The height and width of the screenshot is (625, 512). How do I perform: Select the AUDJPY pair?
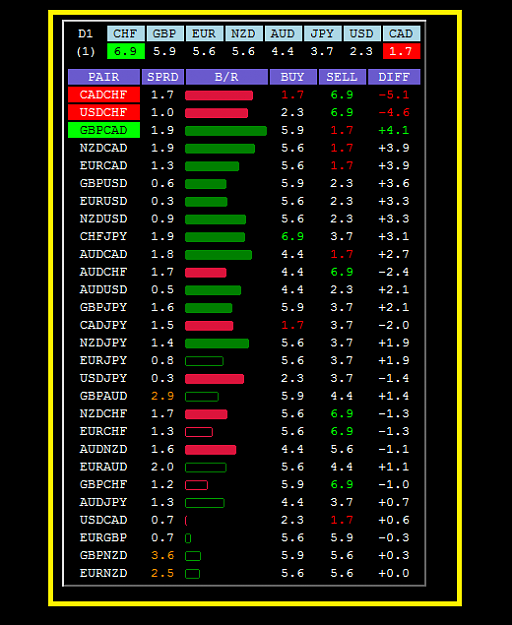click(104, 502)
